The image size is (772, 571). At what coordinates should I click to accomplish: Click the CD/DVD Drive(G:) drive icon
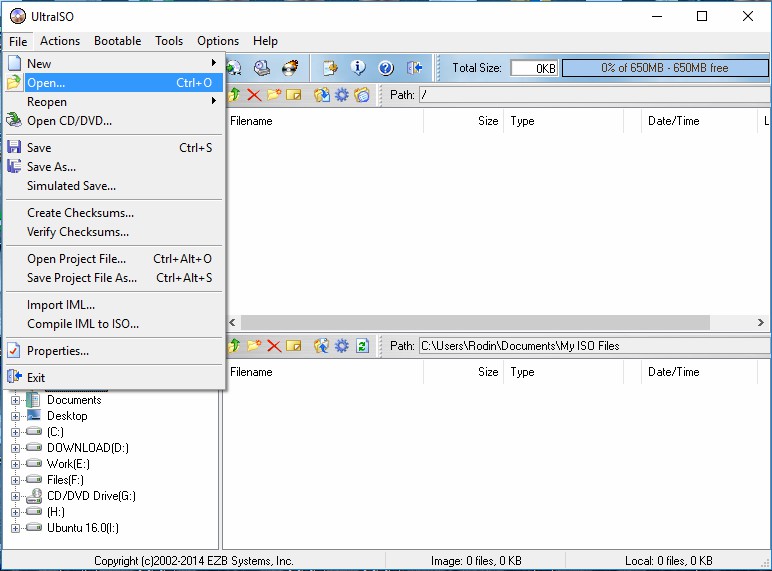coord(34,496)
